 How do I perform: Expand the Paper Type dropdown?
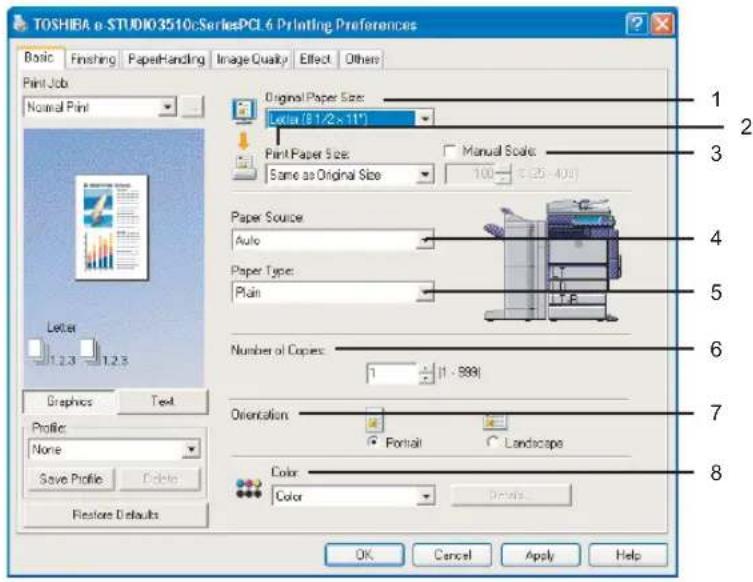pyautogui.click(x=425, y=292)
